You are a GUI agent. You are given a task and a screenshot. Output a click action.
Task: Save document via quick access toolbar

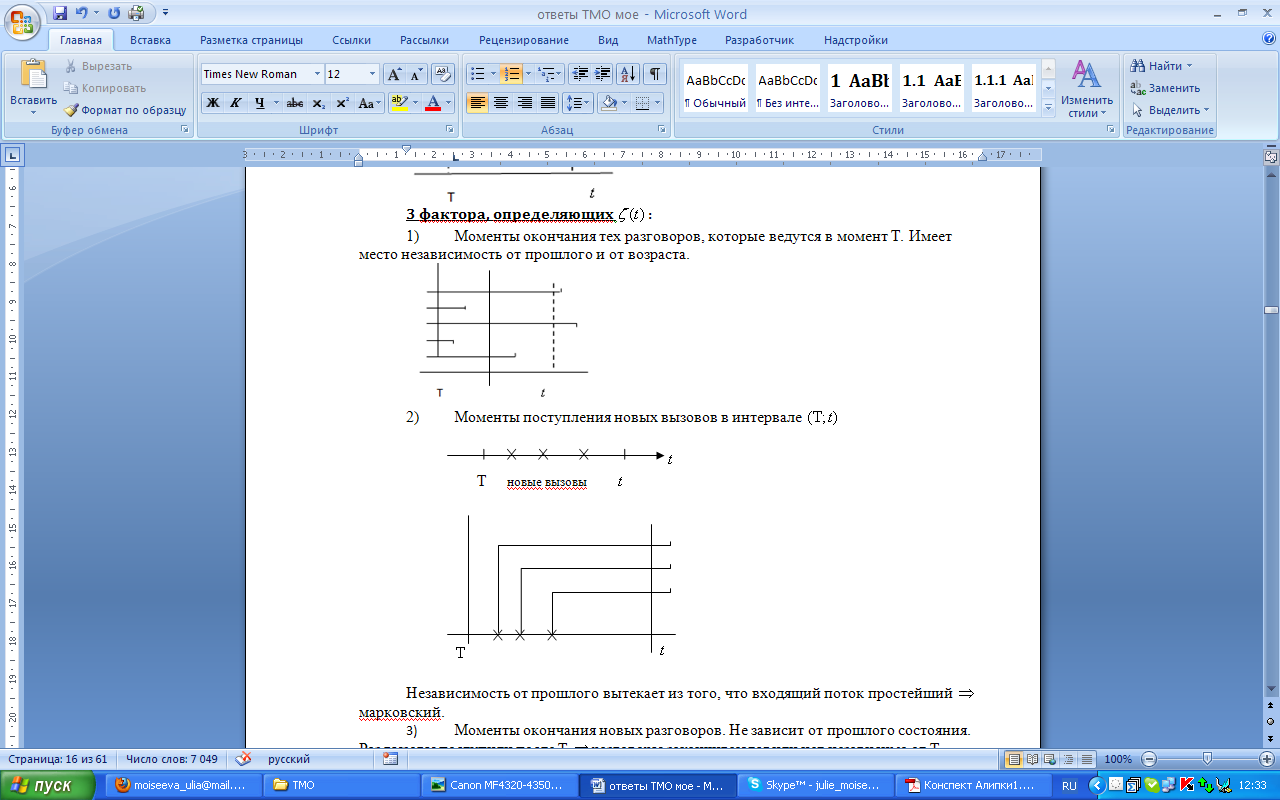point(60,13)
